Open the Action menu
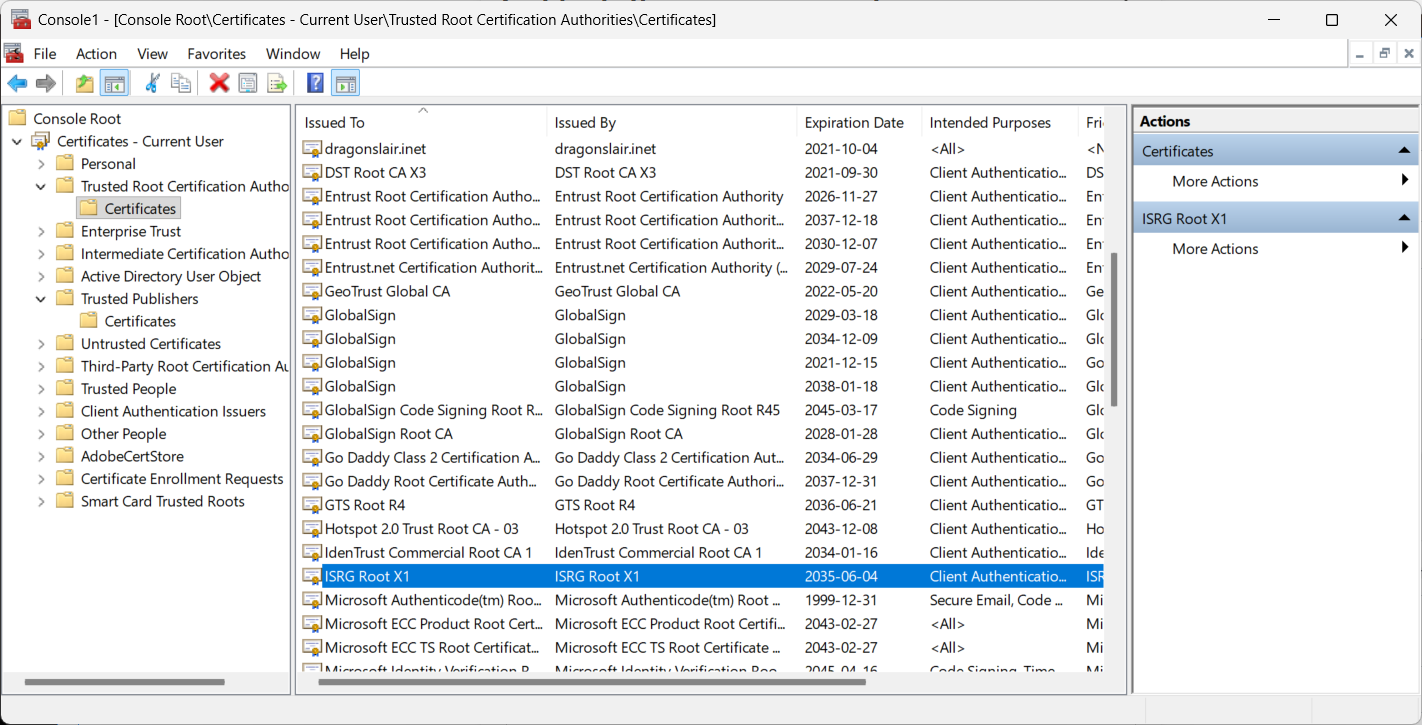 pyautogui.click(x=96, y=54)
